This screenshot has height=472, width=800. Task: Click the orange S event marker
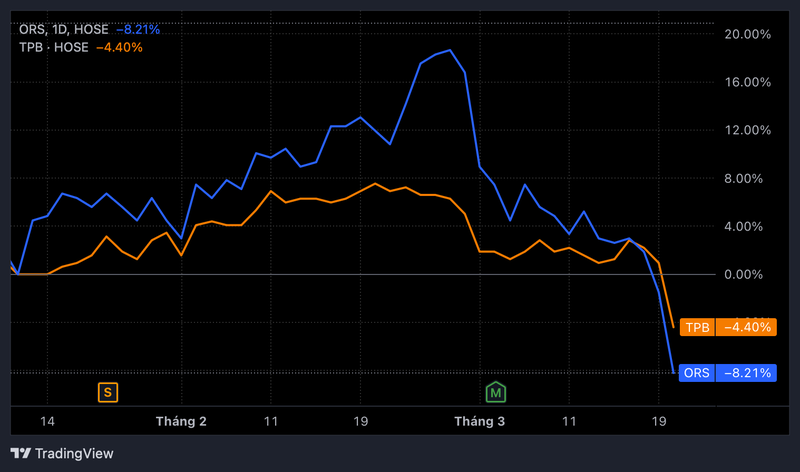click(x=107, y=392)
